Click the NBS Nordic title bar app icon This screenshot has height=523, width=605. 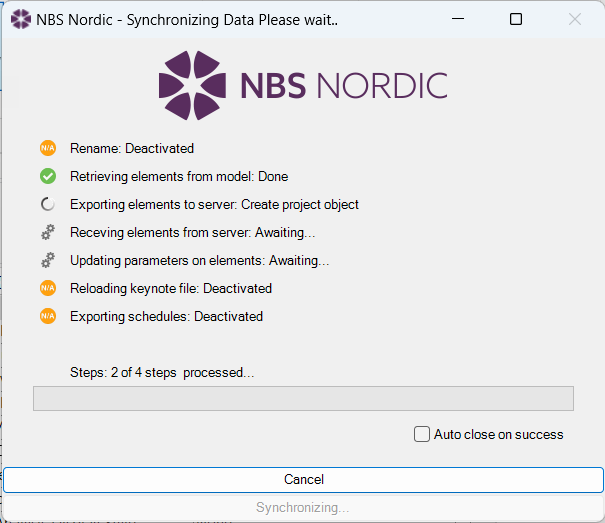click(21, 19)
